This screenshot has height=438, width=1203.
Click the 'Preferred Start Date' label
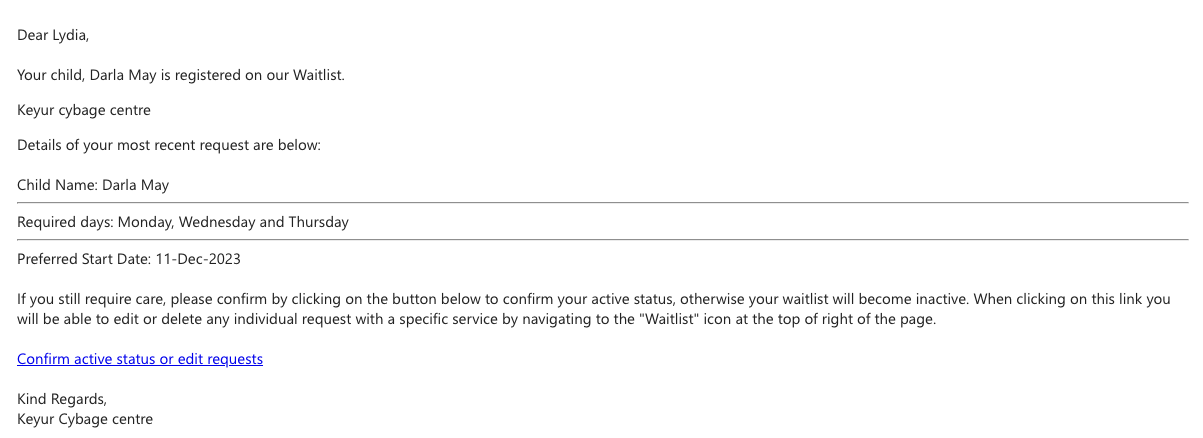click(x=83, y=259)
